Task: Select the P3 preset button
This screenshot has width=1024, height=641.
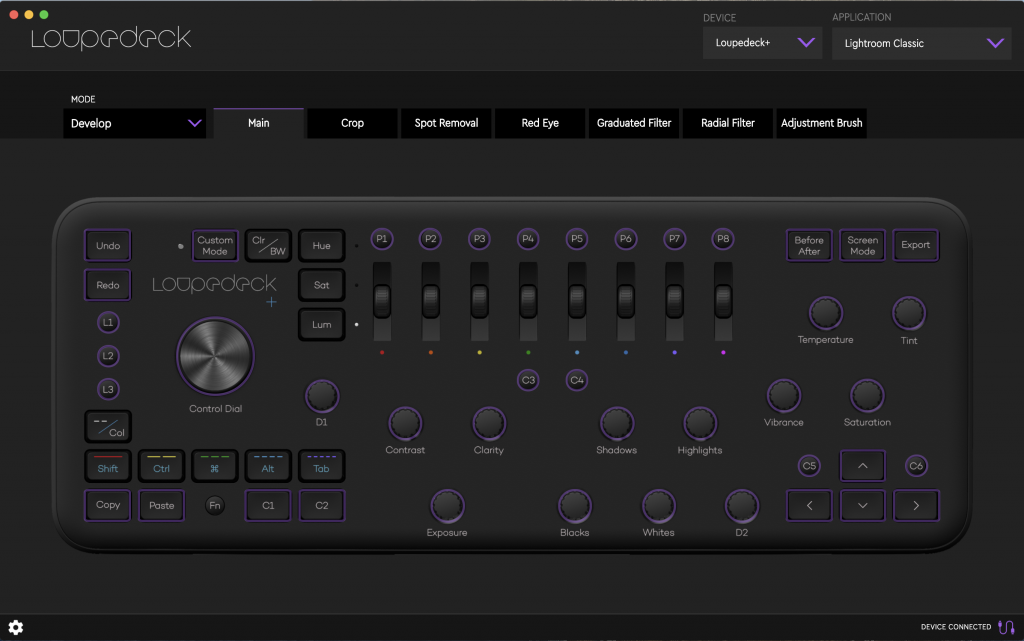Action: (x=479, y=239)
